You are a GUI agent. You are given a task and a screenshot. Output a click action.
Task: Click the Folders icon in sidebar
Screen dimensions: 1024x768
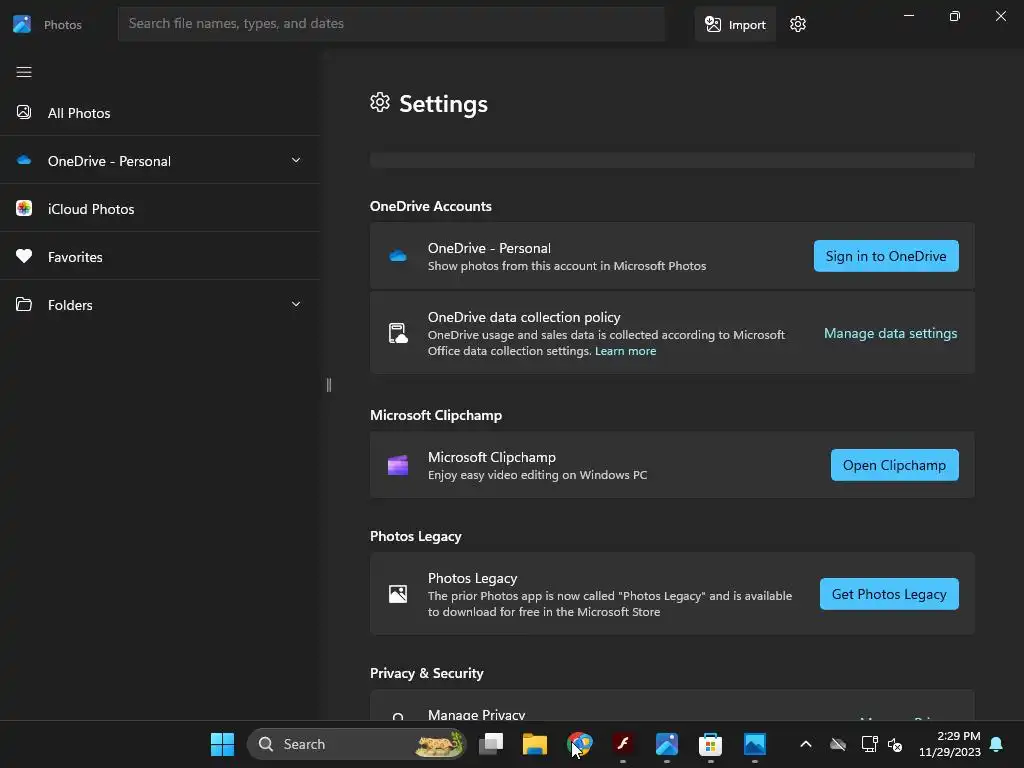(x=24, y=304)
